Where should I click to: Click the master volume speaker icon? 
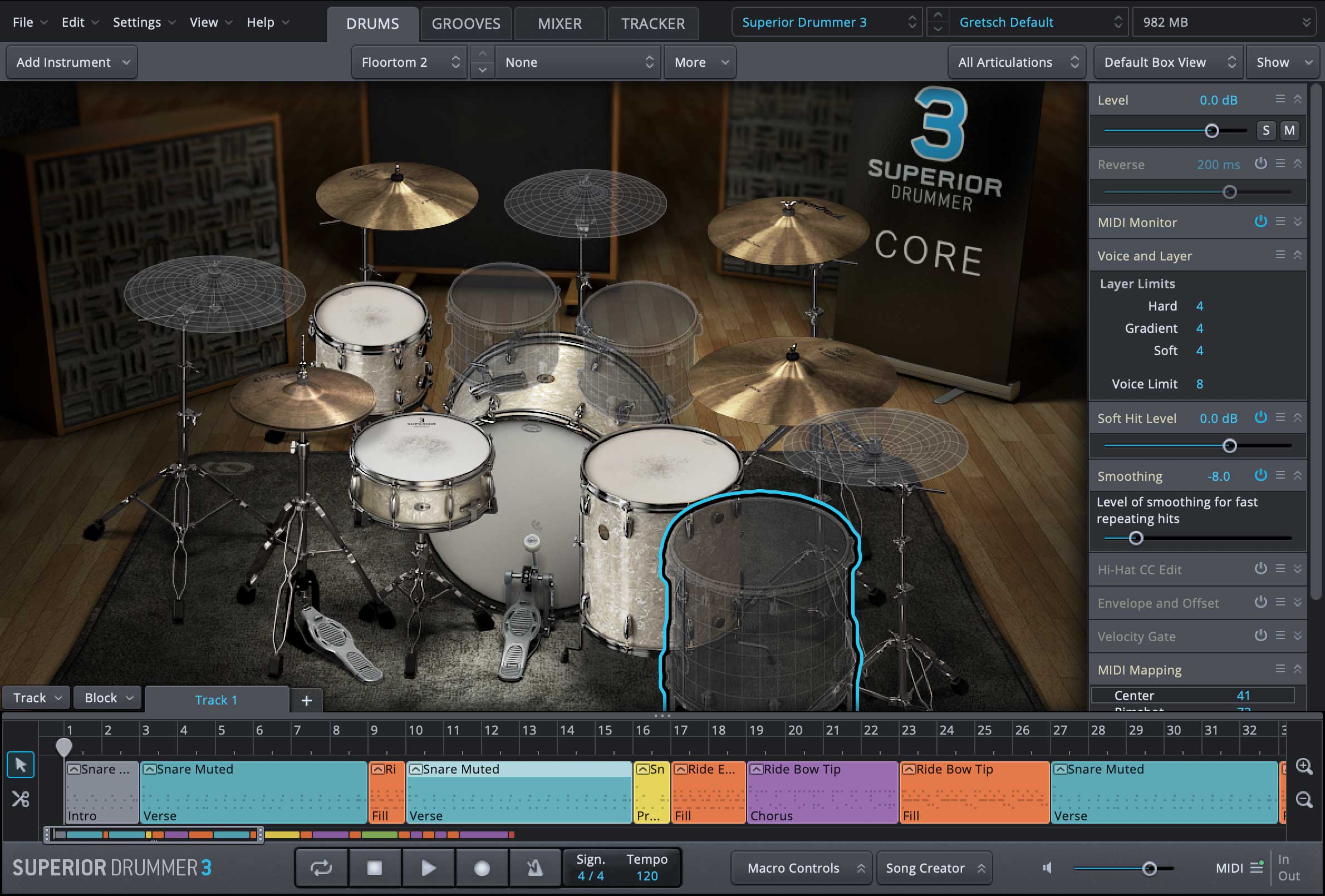click(x=1047, y=868)
